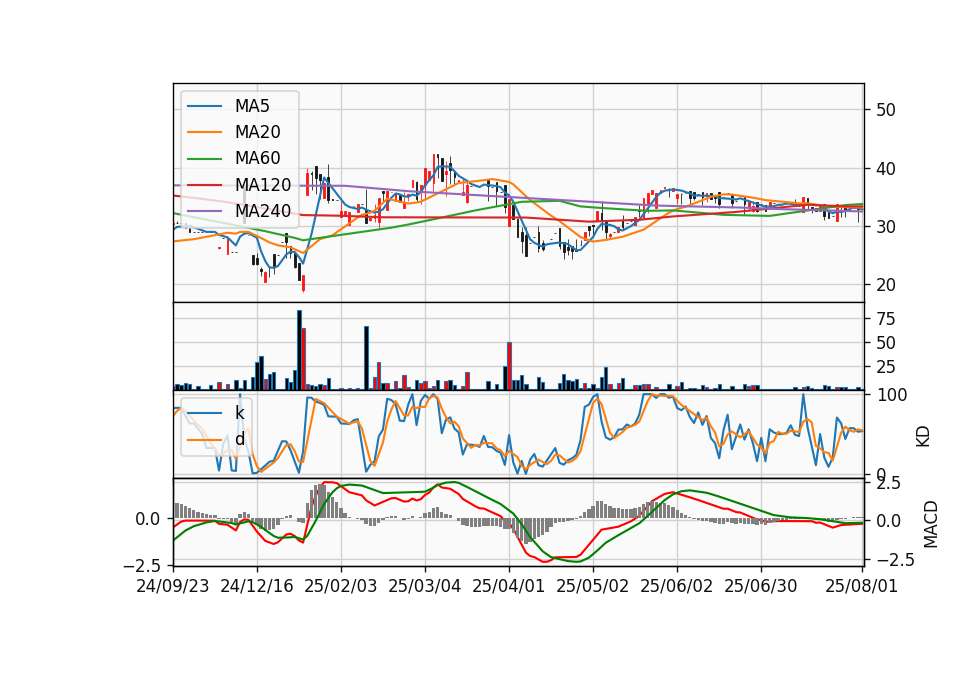Click the 25/05/02 date axis label
960x690 pixels.
(593, 586)
